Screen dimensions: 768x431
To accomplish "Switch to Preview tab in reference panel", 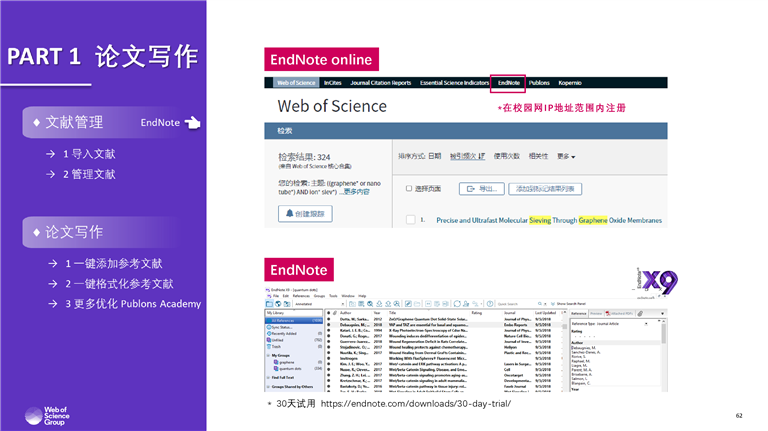I will coord(596,313).
